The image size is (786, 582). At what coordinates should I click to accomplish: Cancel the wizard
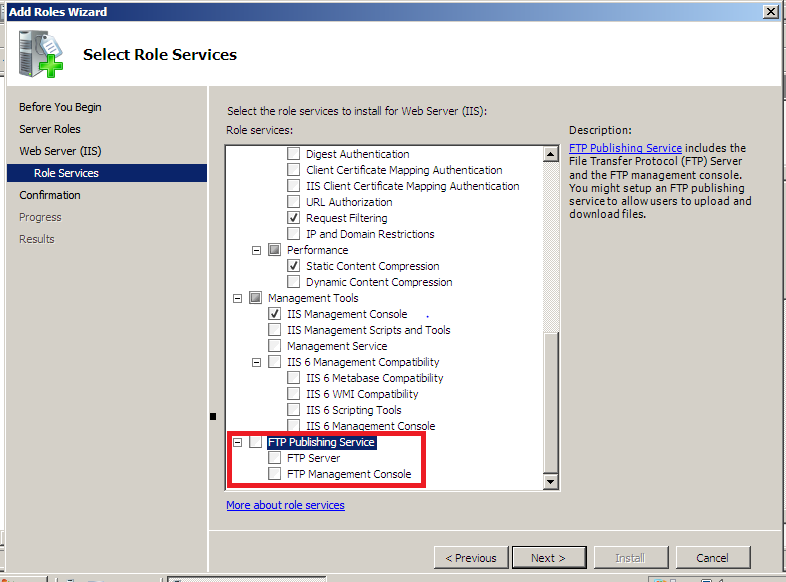click(713, 557)
